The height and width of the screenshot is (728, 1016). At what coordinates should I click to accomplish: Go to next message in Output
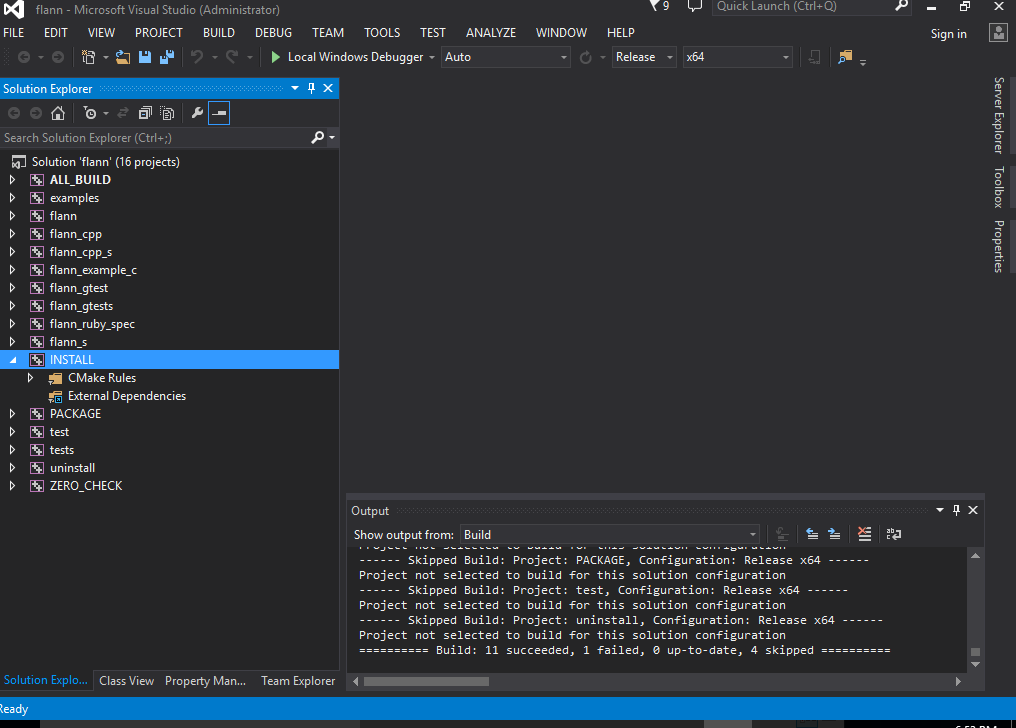click(x=835, y=534)
